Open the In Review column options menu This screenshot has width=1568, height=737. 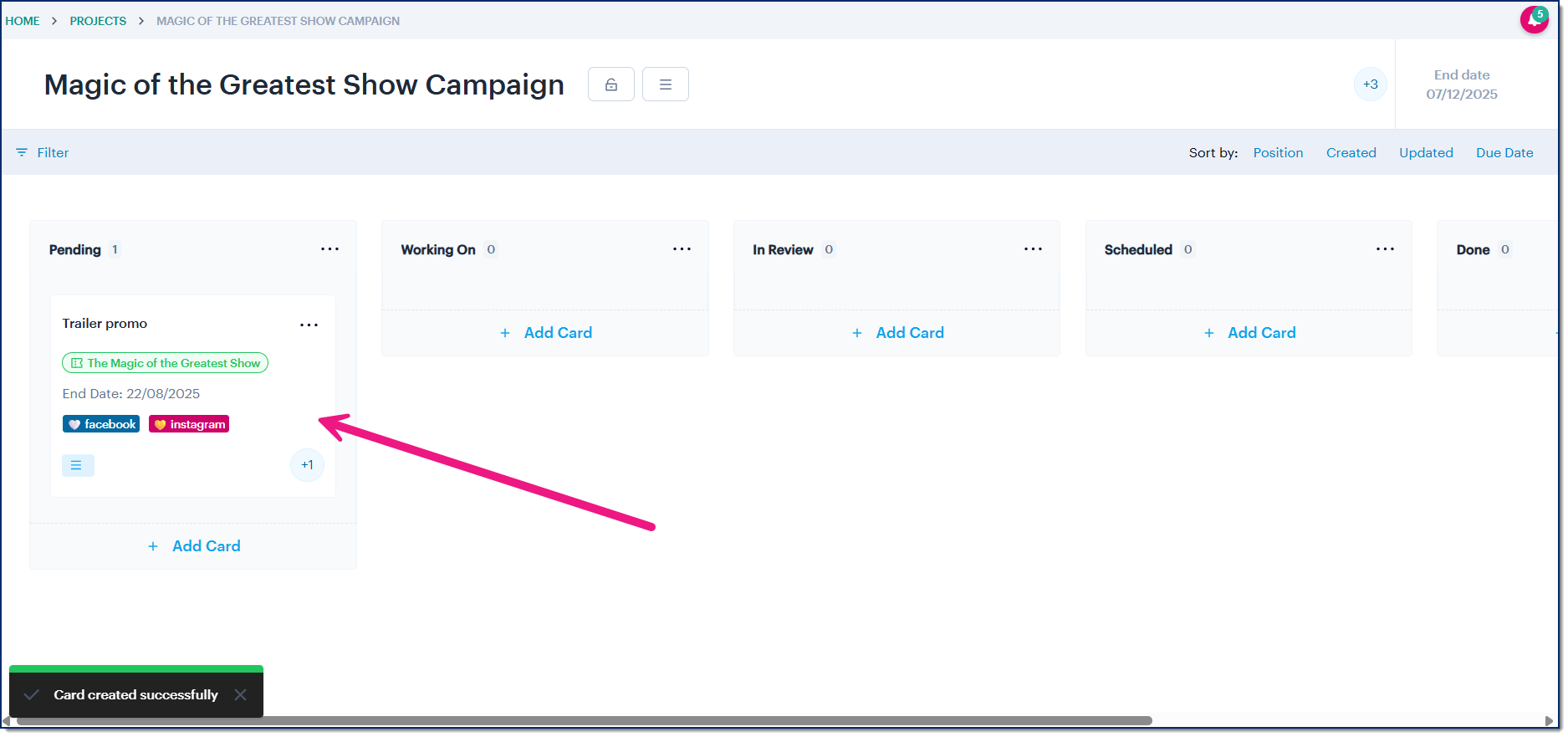click(1034, 249)
